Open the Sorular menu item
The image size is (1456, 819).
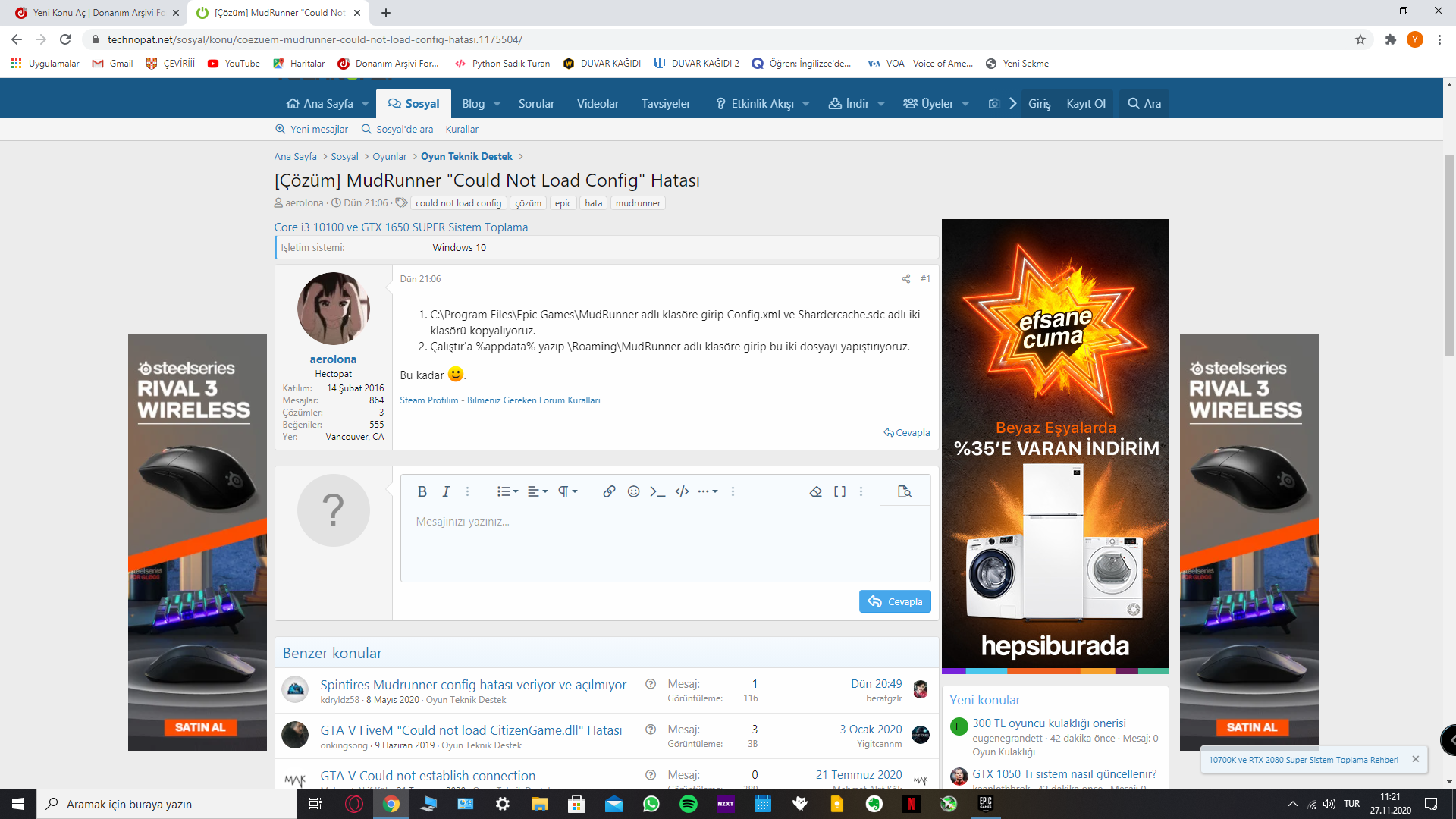tap(536, 104)
